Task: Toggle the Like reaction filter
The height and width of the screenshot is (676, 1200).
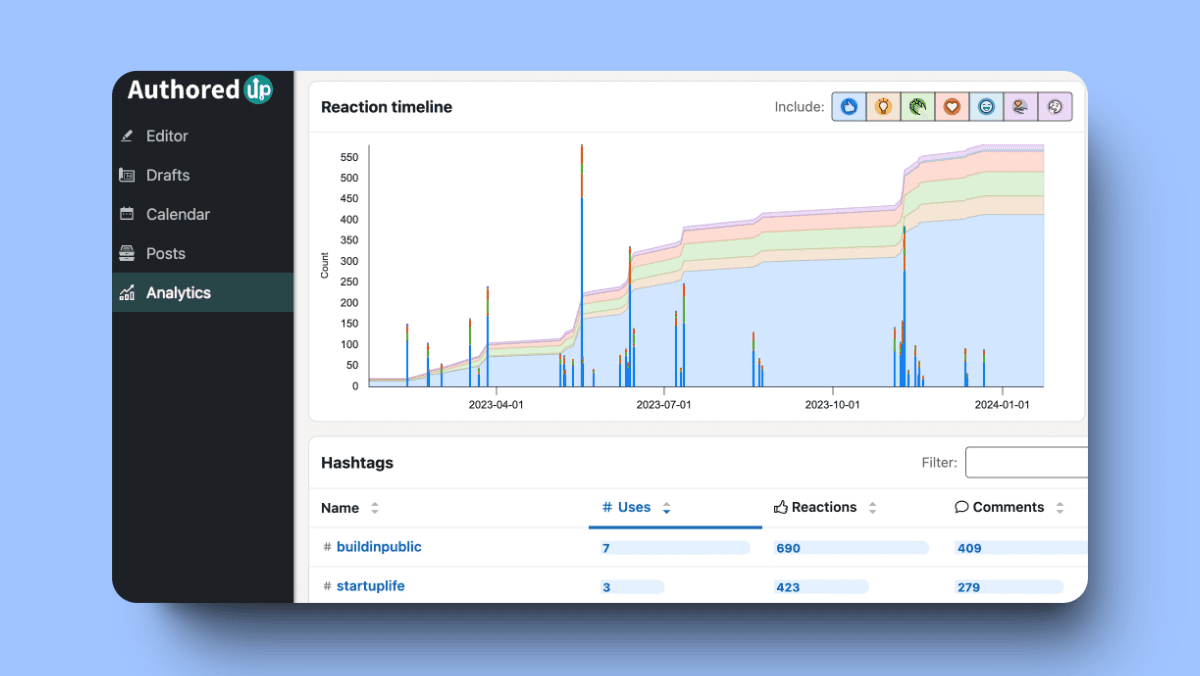Action: (x=850, y=106)
